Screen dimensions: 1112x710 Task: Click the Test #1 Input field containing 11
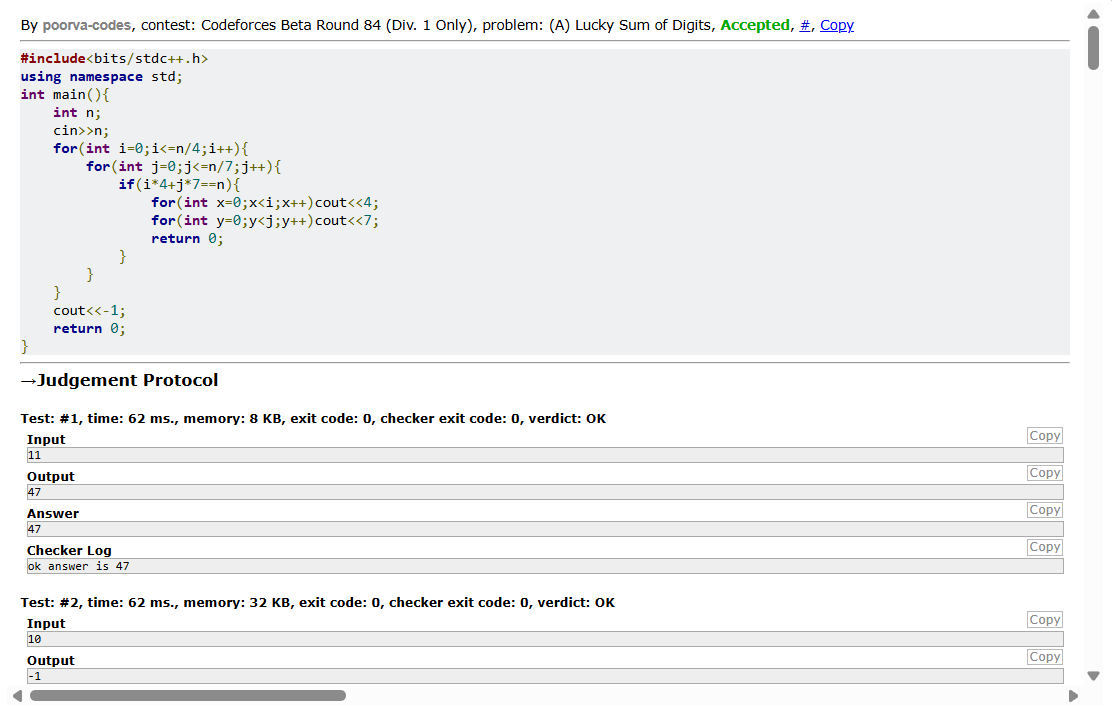(x=545, y=455)
